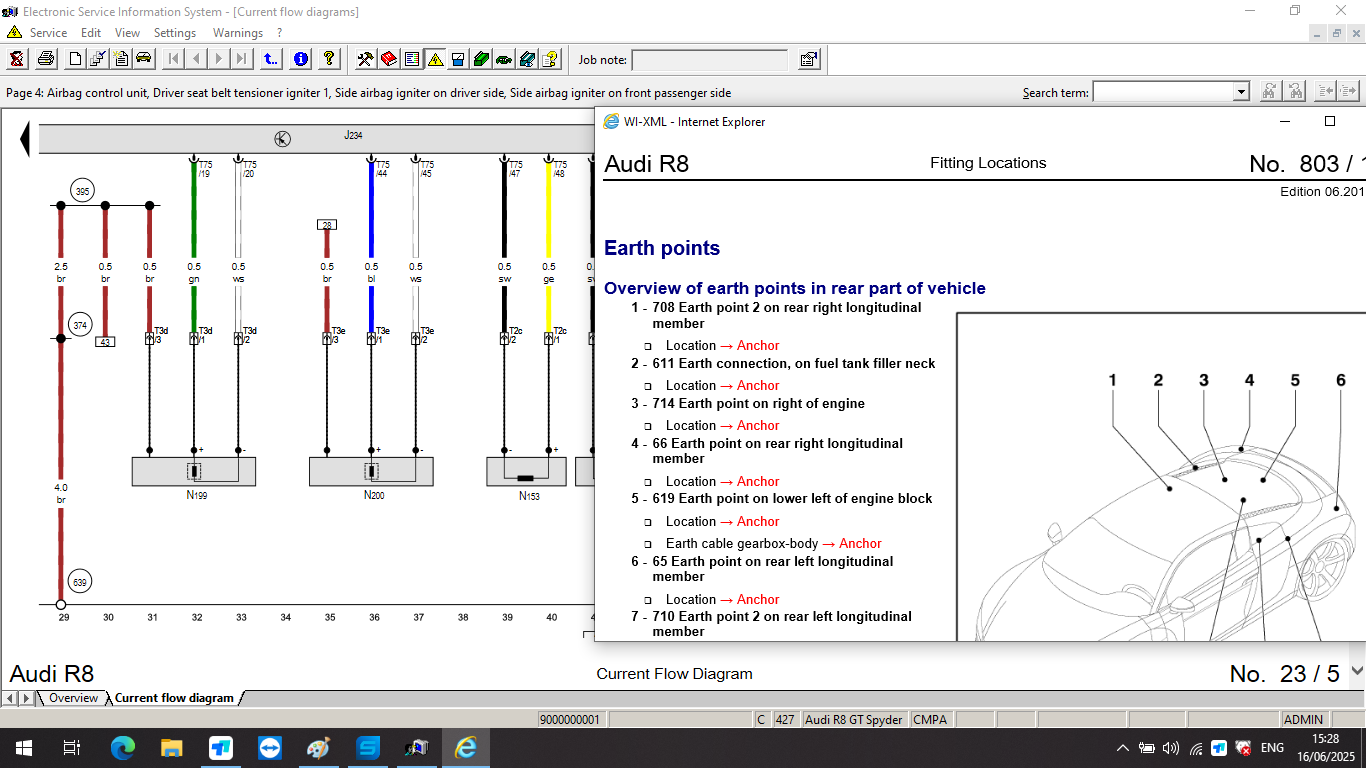
Task: Click the Print icon in the toolbar
Action: (x=47, y=59)
